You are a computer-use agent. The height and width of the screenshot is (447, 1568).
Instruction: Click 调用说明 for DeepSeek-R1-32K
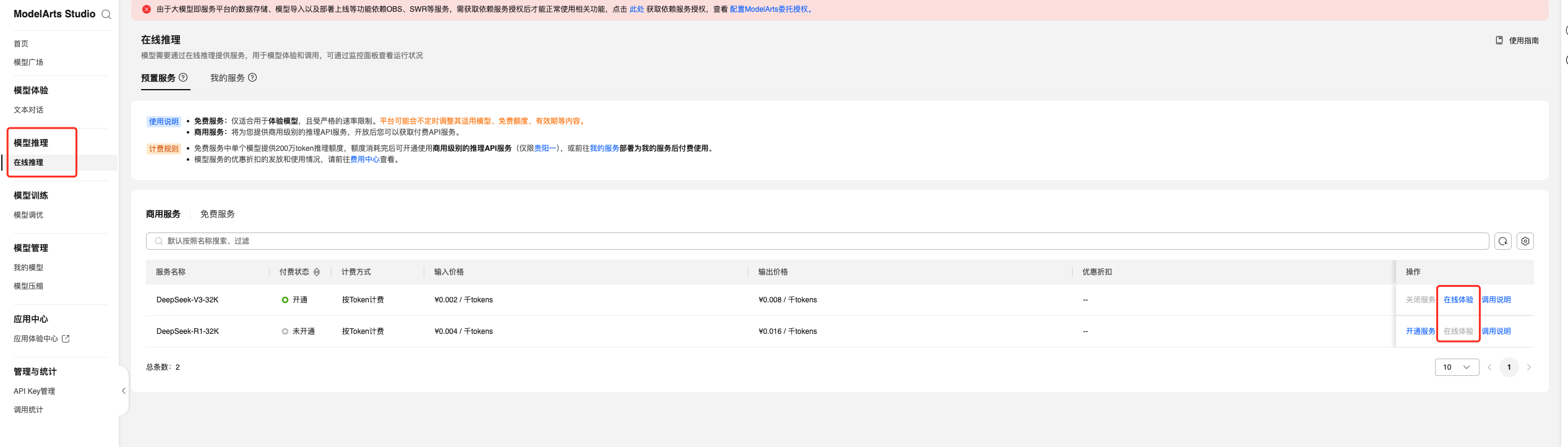[x=1496, y=331]
